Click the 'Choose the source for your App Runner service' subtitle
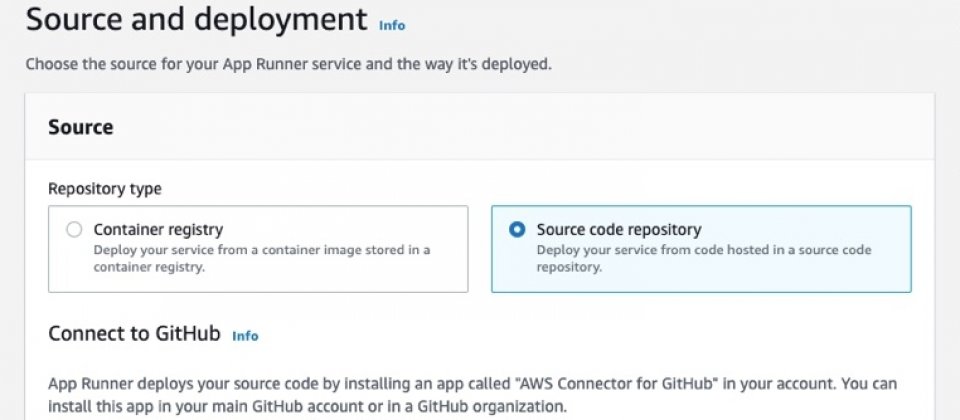The image size is (960, 420). point(288,64)
